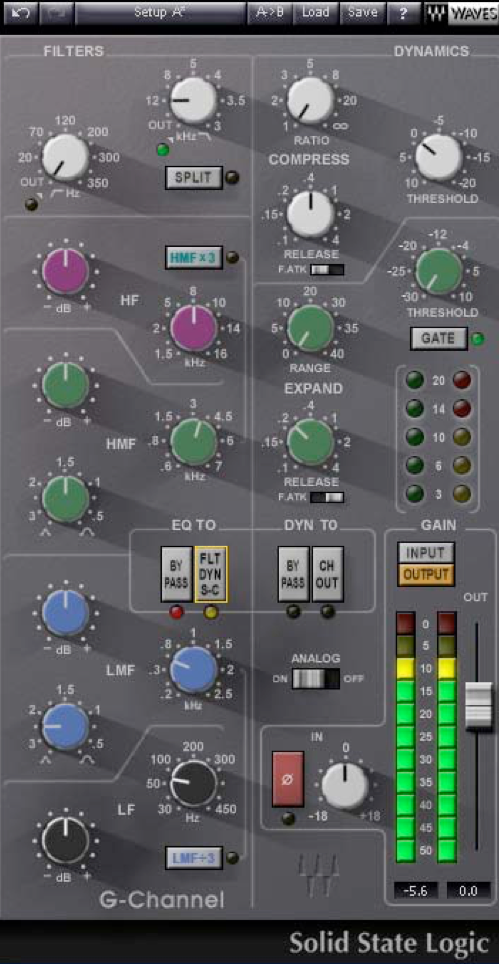Click the compressor Threshold knob
This screenshot has height=964, width=499.
point(438,157)
